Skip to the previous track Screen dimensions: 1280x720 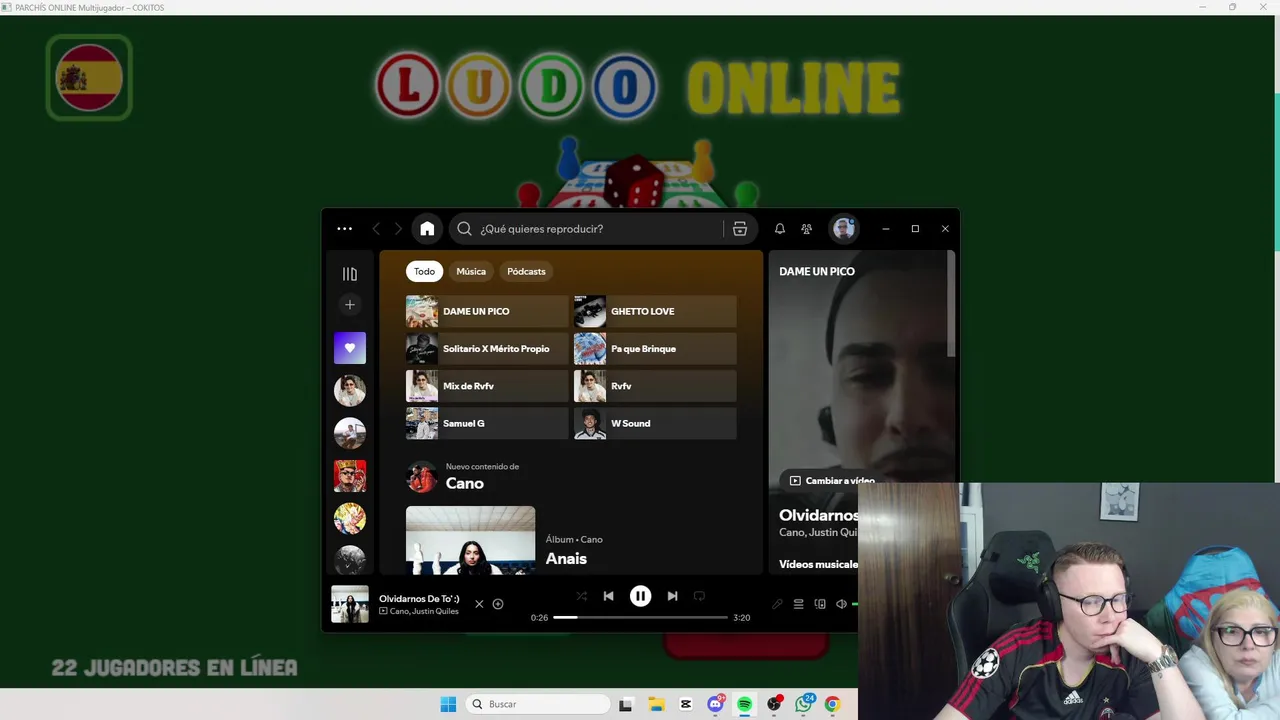[x=608, y=596]
